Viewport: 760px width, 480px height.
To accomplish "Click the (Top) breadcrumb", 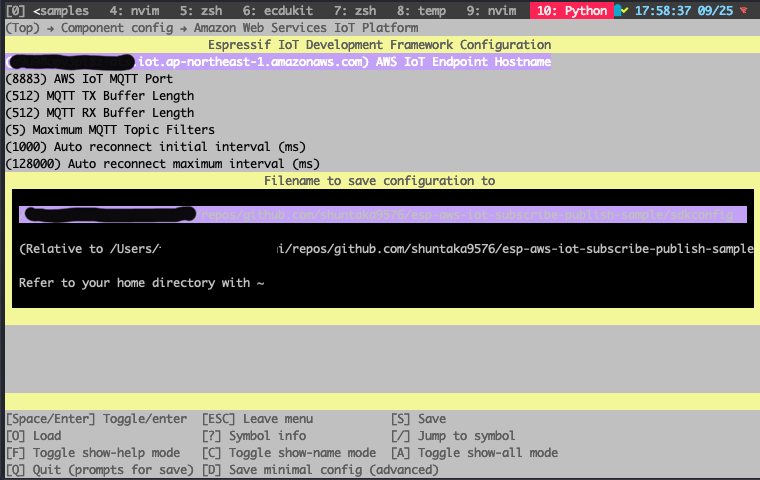I will pyautogui.click(x=23, y=28).
